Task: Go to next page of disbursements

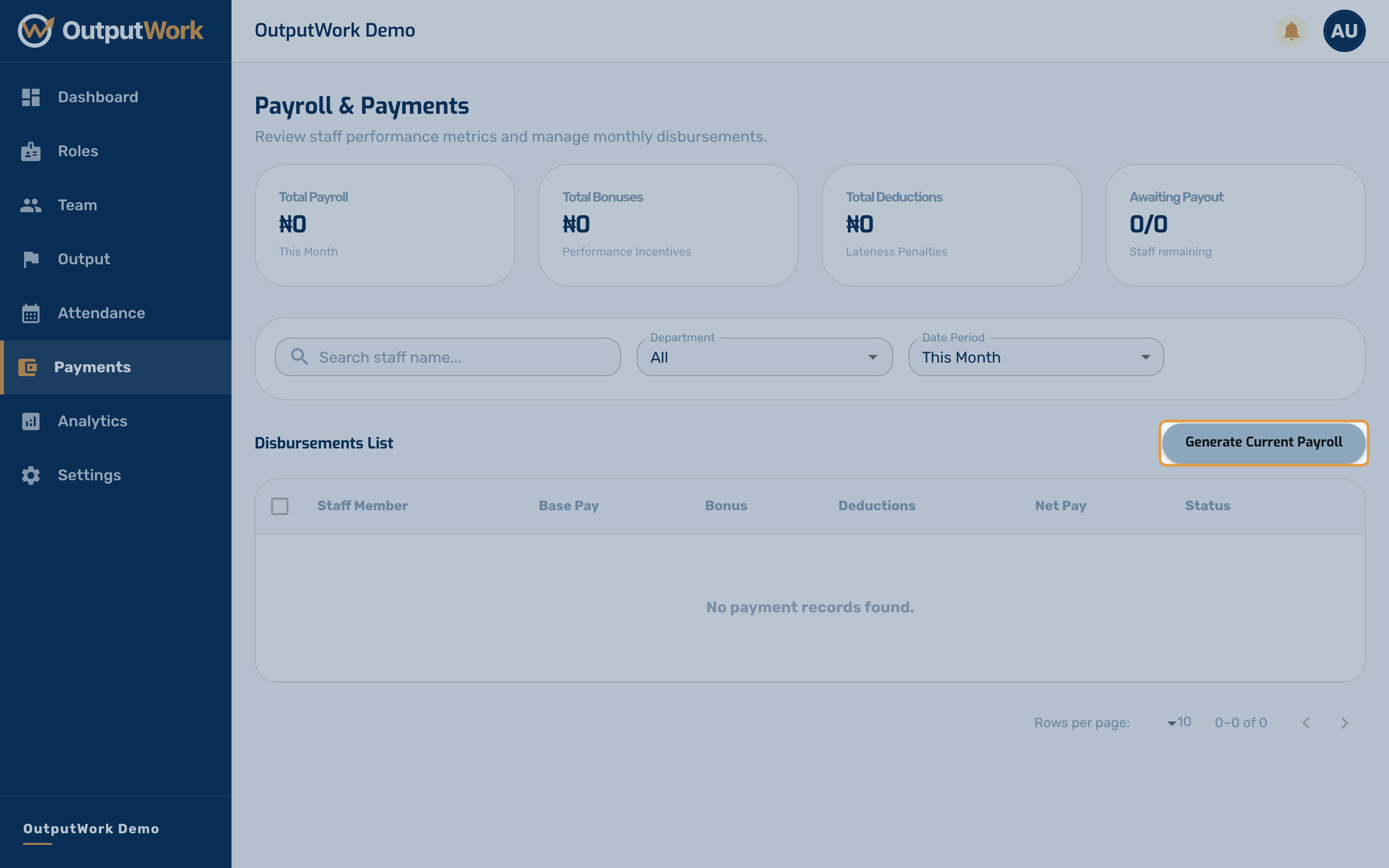Action: click(1344, 723)
